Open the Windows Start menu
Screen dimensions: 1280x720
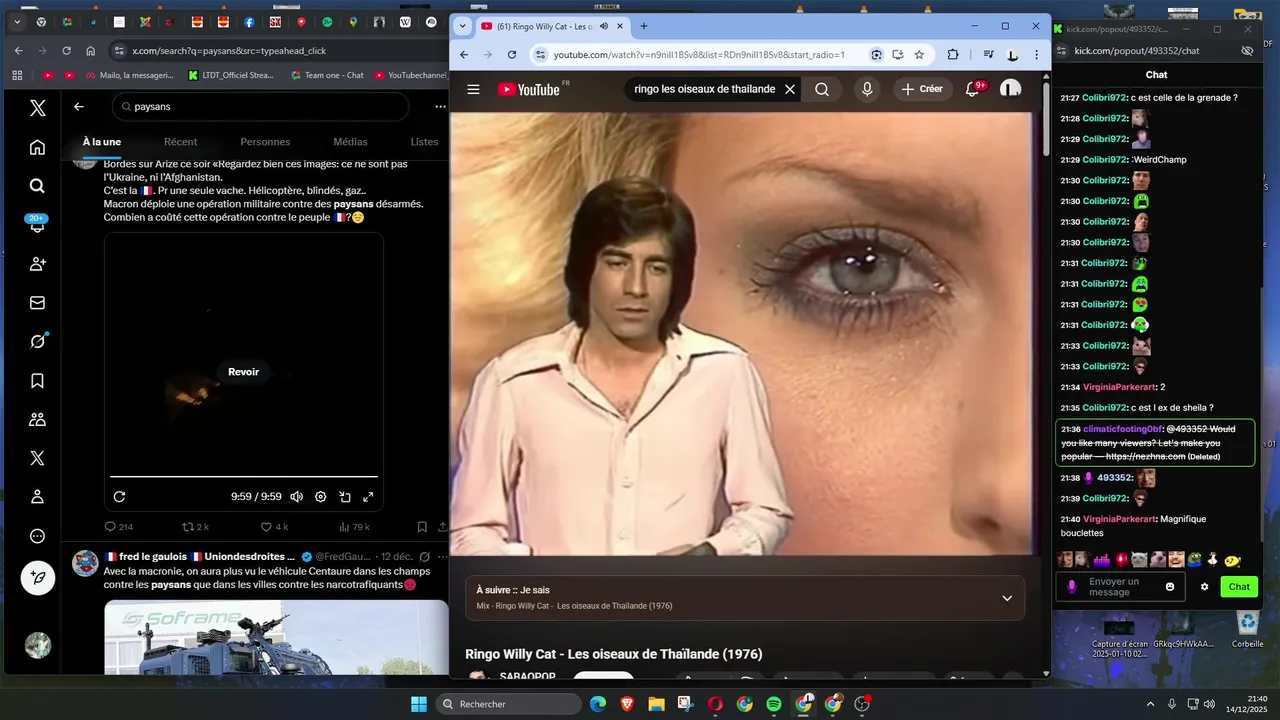pos(419,704)
